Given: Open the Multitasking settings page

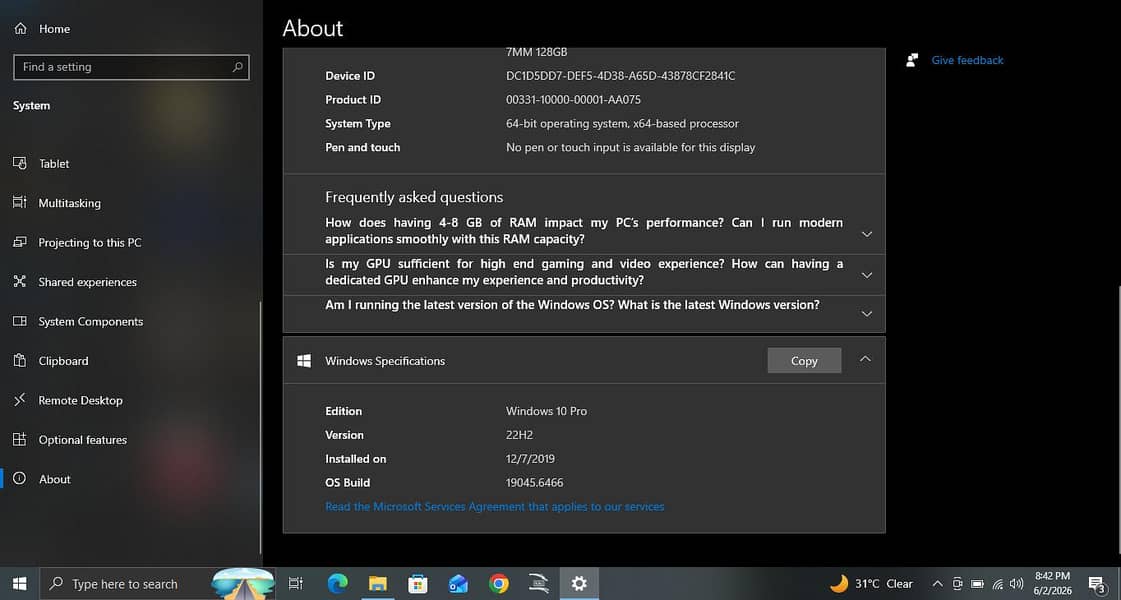Looking at the screenshot, I should coord(69,203).
